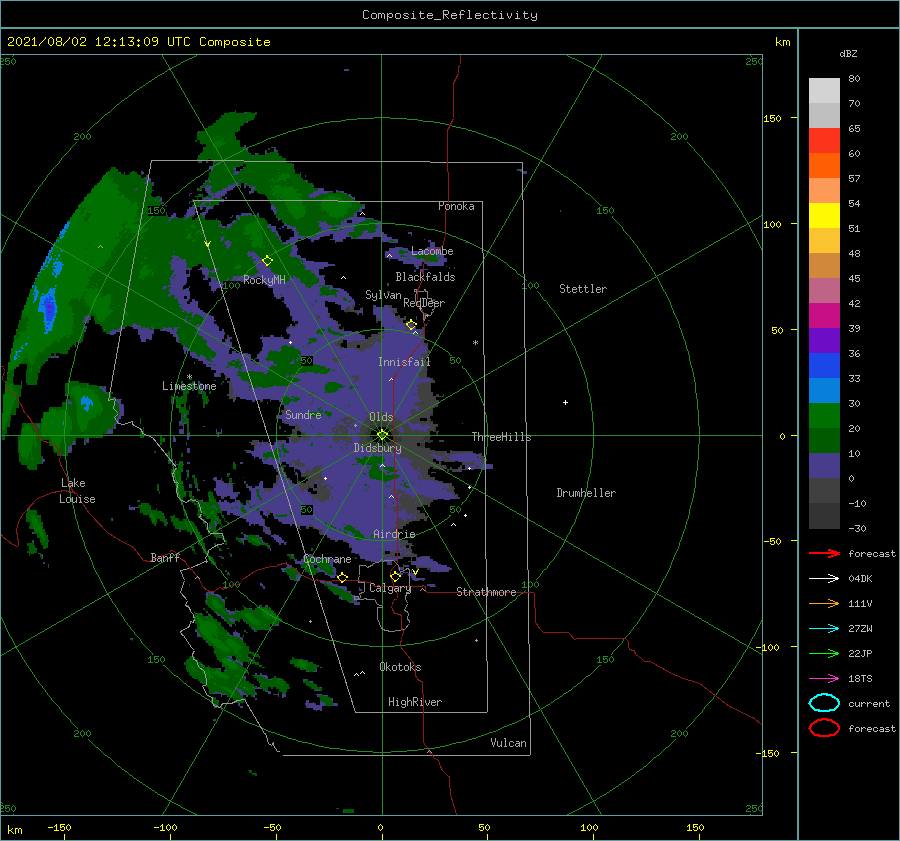900x841 pixels.
Task: Click the yellow diamond marker below RedDeer
Action: [411, 325]
